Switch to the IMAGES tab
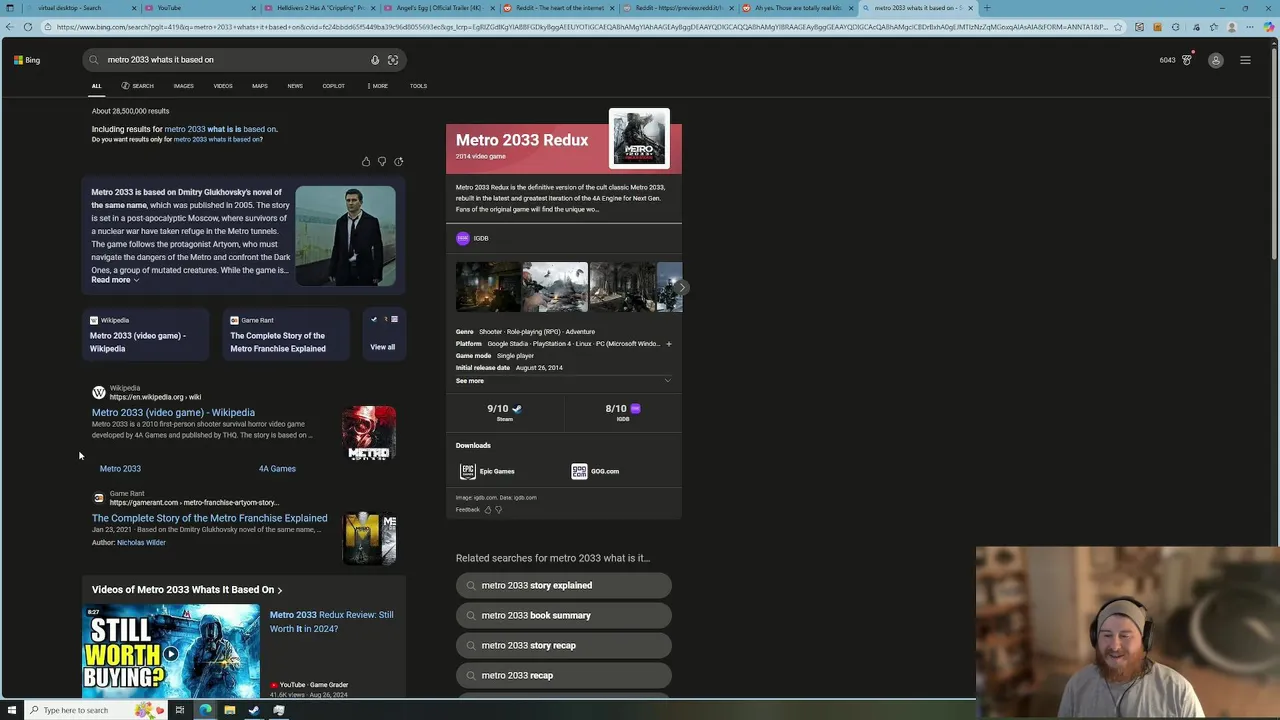Image resolution: width=1280 pixels, height=720 pixels. point(184,86)
